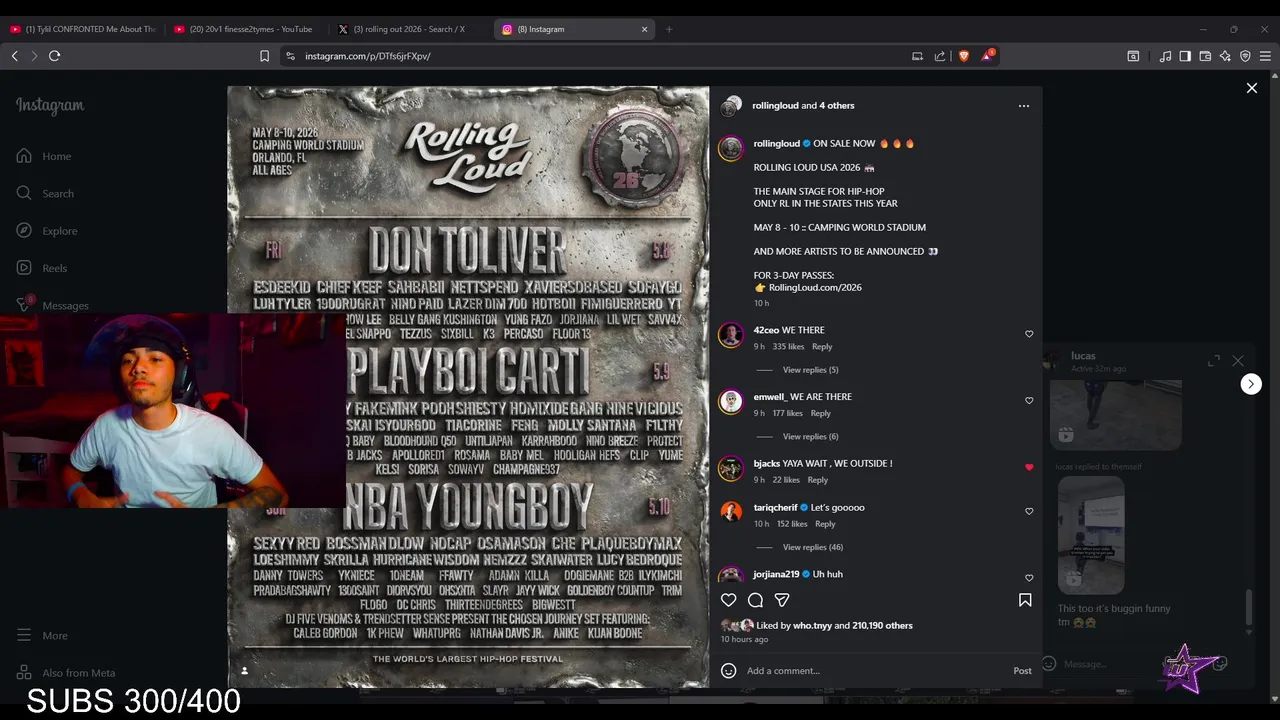Open the media playlist music note icon

coord(1165,56)
